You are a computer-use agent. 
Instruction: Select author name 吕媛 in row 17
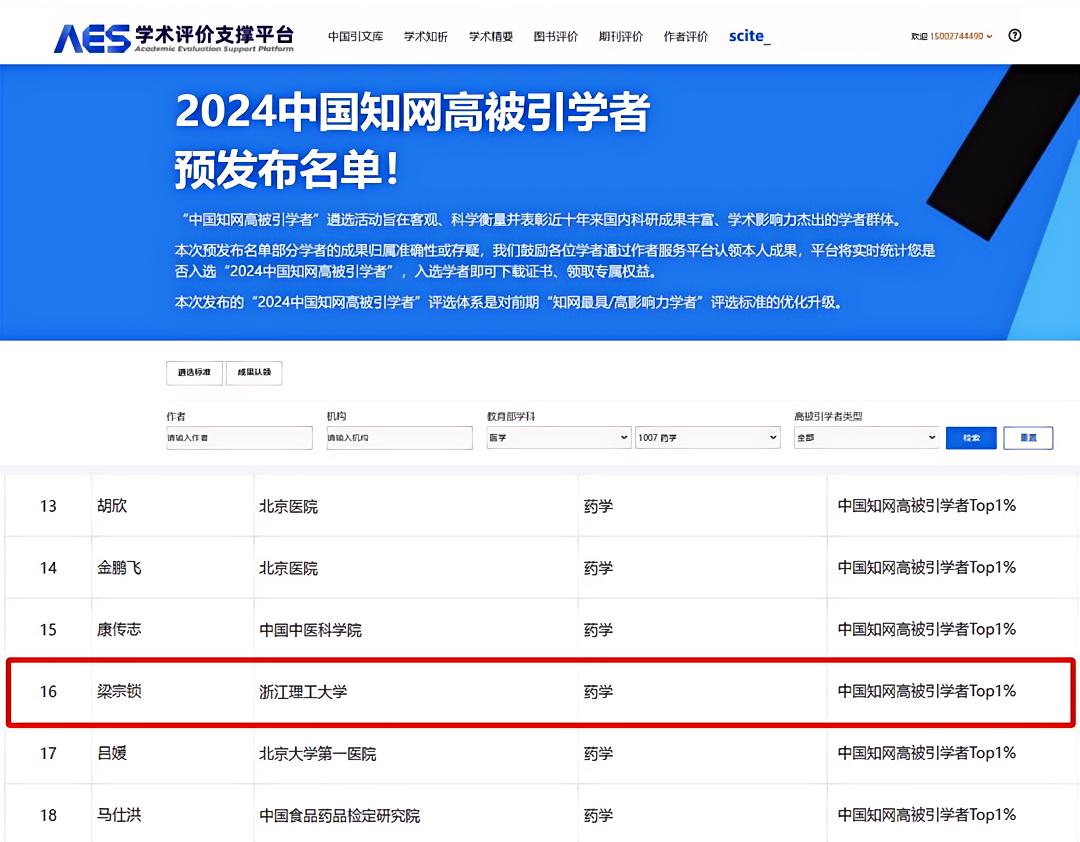point(112,753)
